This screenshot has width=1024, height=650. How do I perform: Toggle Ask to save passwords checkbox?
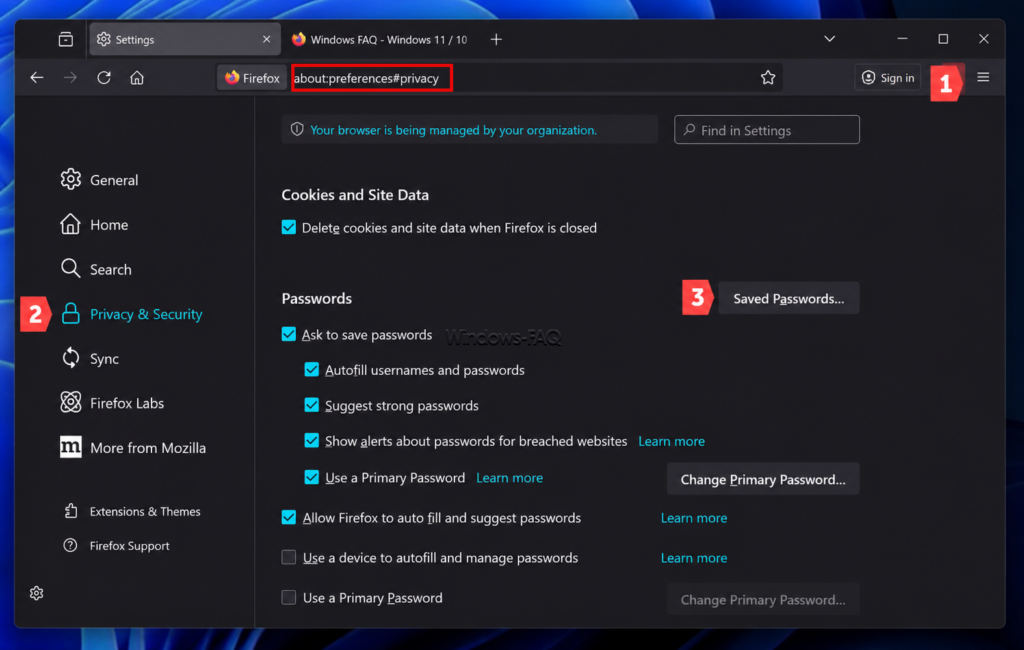[289, 334]
